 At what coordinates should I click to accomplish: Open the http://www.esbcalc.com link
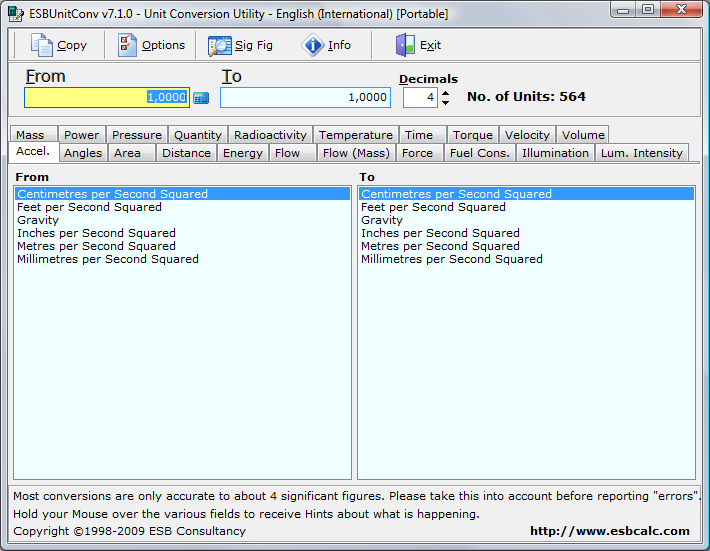point(609,531)
